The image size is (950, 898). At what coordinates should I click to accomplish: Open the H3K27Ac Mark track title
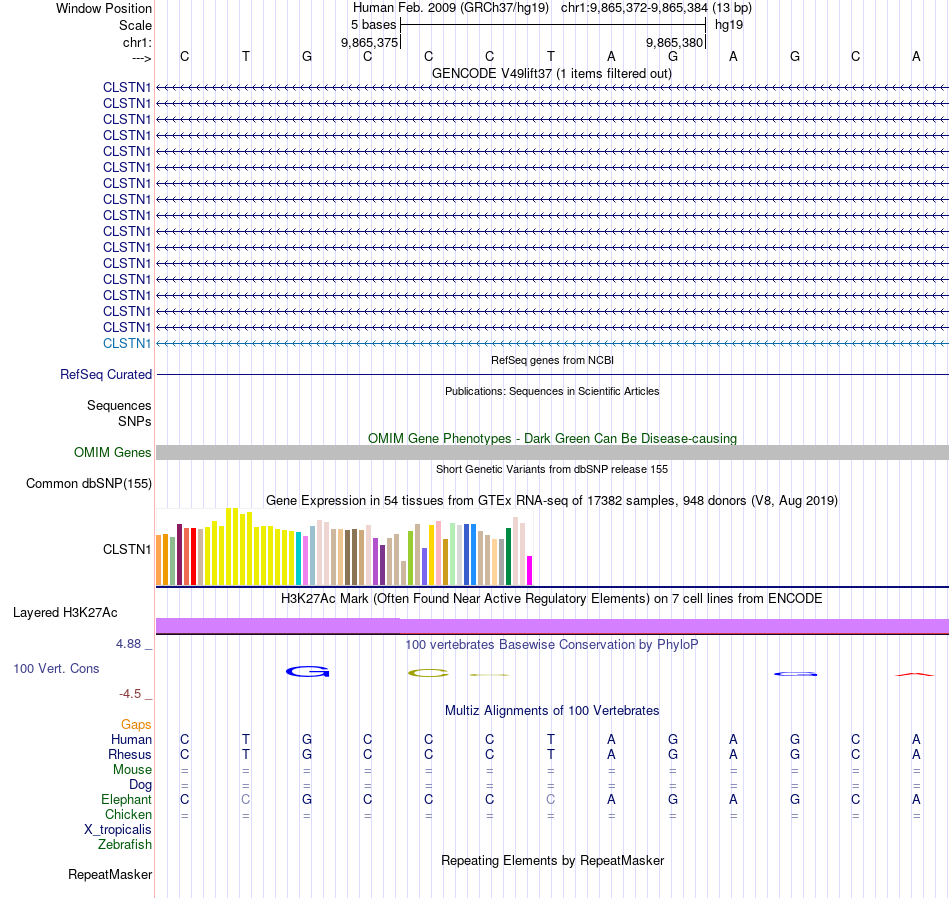pyautogui.click(x=552, y=599)
